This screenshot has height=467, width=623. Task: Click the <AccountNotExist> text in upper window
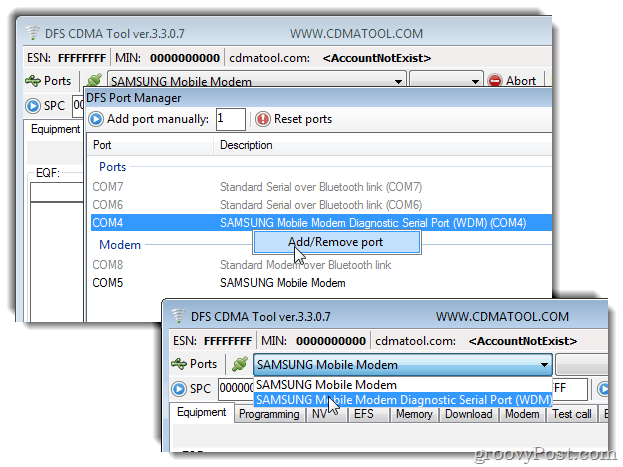coord(377,58)
